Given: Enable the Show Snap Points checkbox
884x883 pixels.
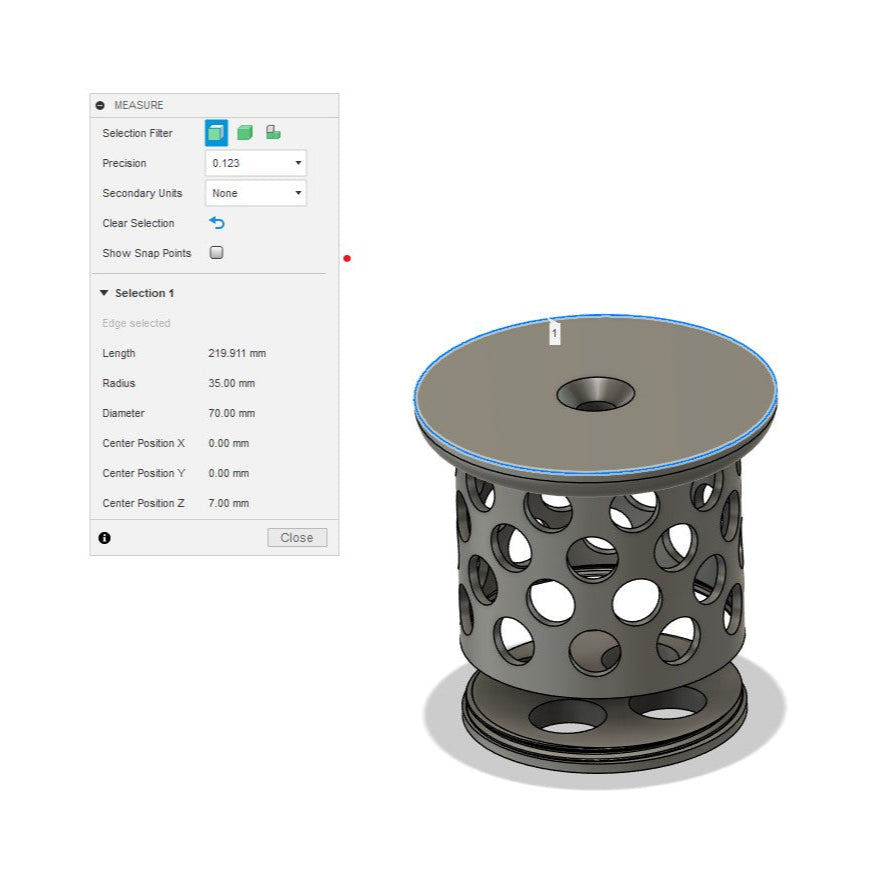Looking at the screenshot, I should pos(216,253).
